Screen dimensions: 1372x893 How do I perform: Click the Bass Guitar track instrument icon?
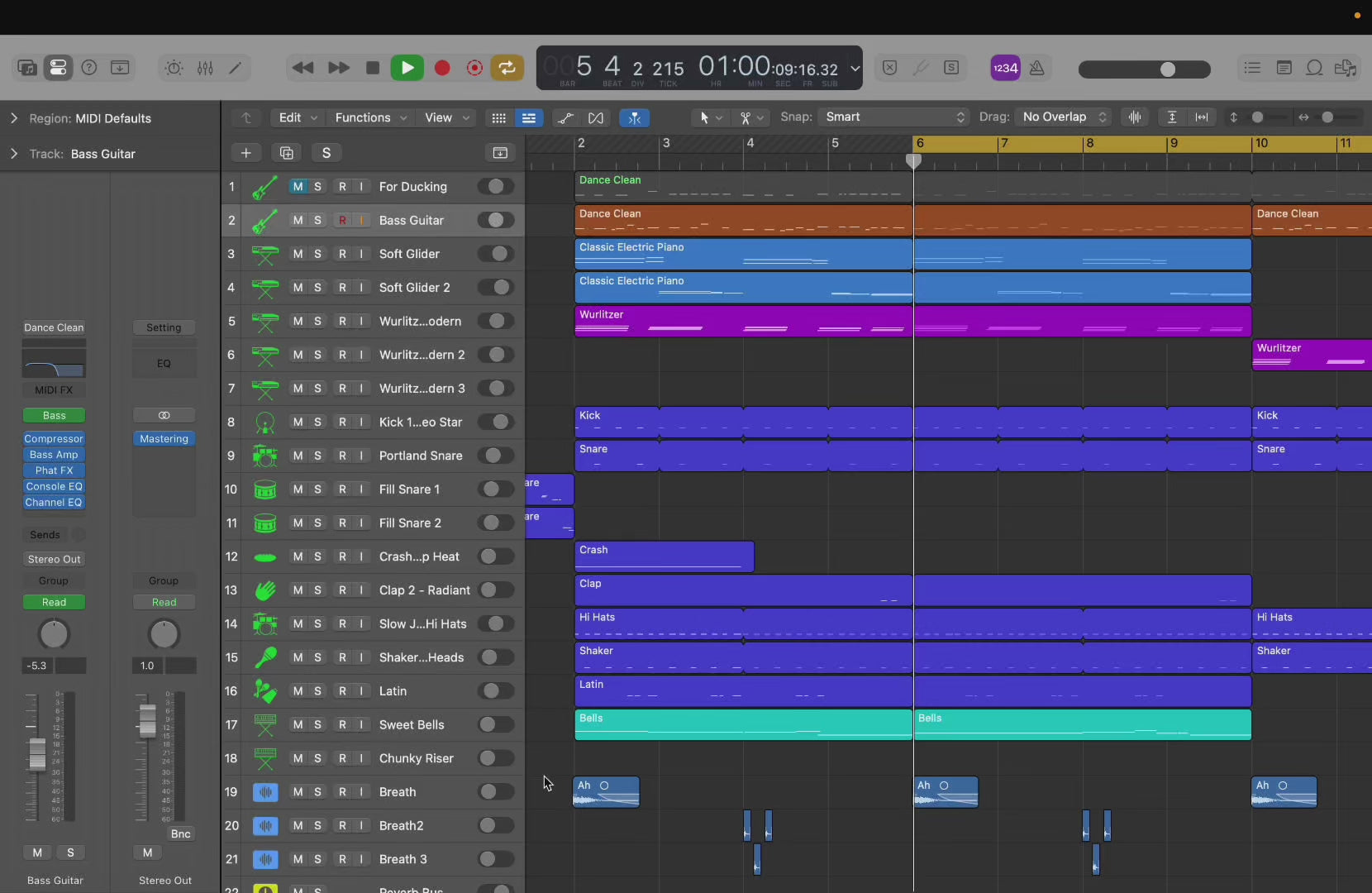(x=264, y=221)
